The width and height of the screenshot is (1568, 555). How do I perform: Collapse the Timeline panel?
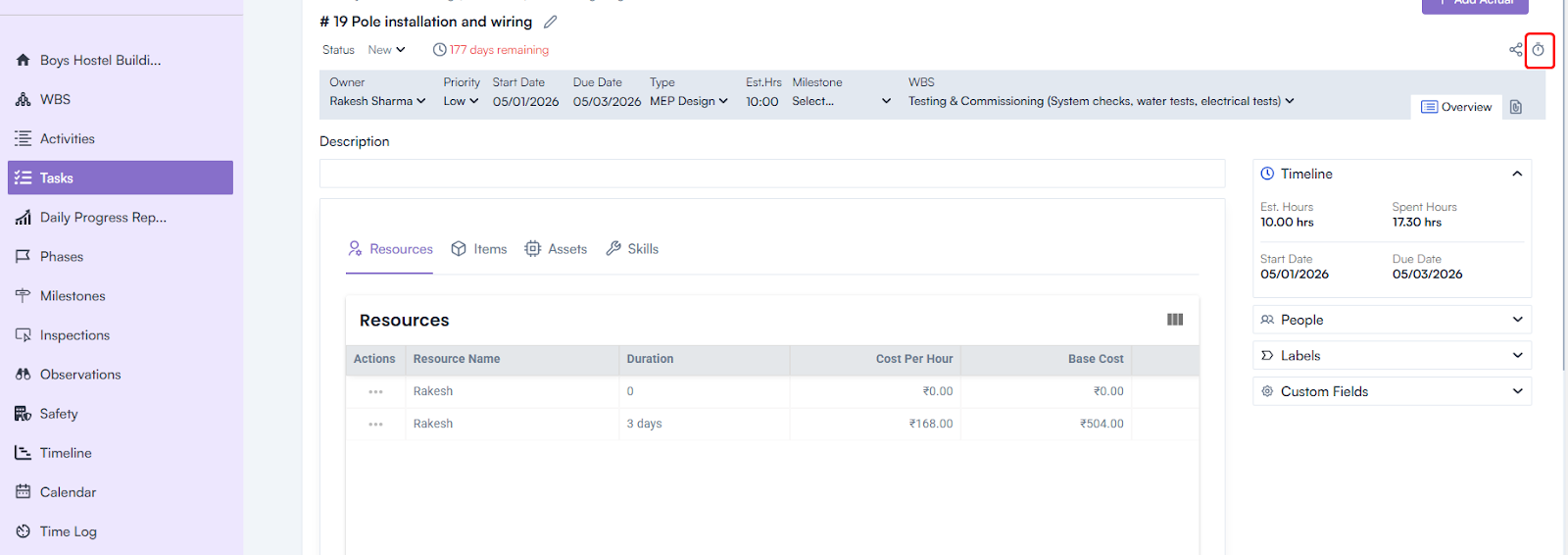[x=1516, y=174]
